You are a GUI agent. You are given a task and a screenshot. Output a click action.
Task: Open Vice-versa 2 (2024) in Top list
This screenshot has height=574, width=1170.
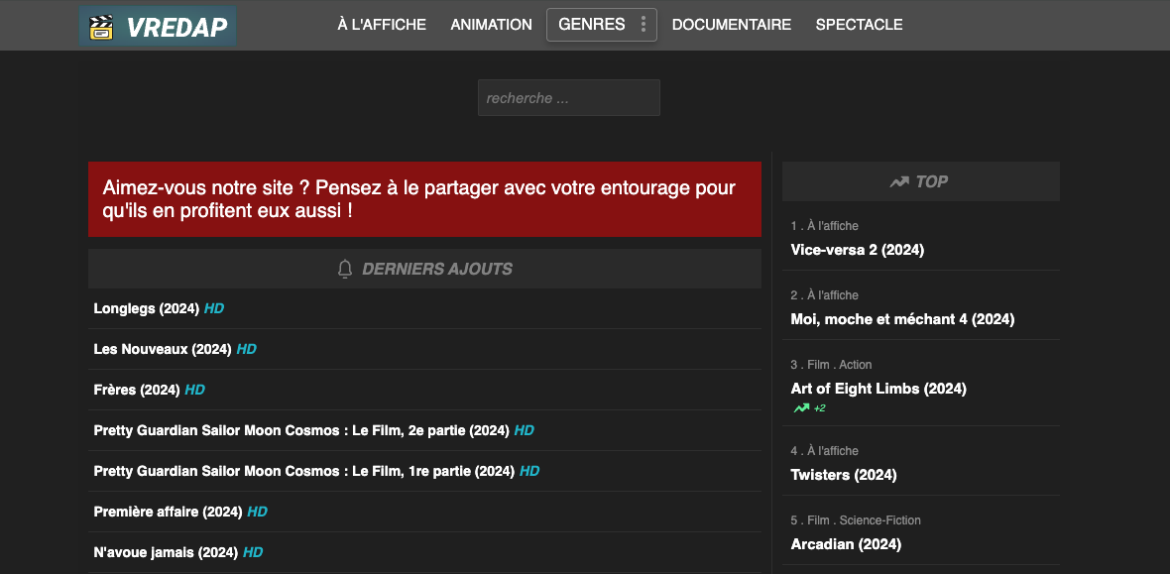coord(857,250)
